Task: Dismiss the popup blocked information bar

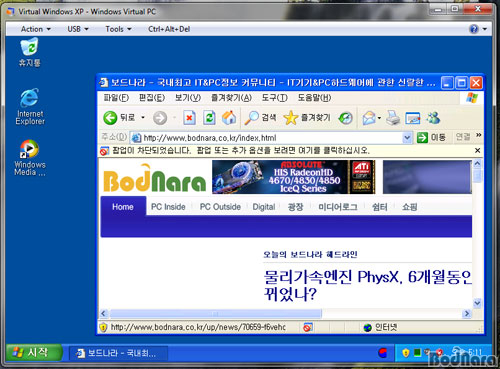Action: pyautogui.click(x=477, y=150)
